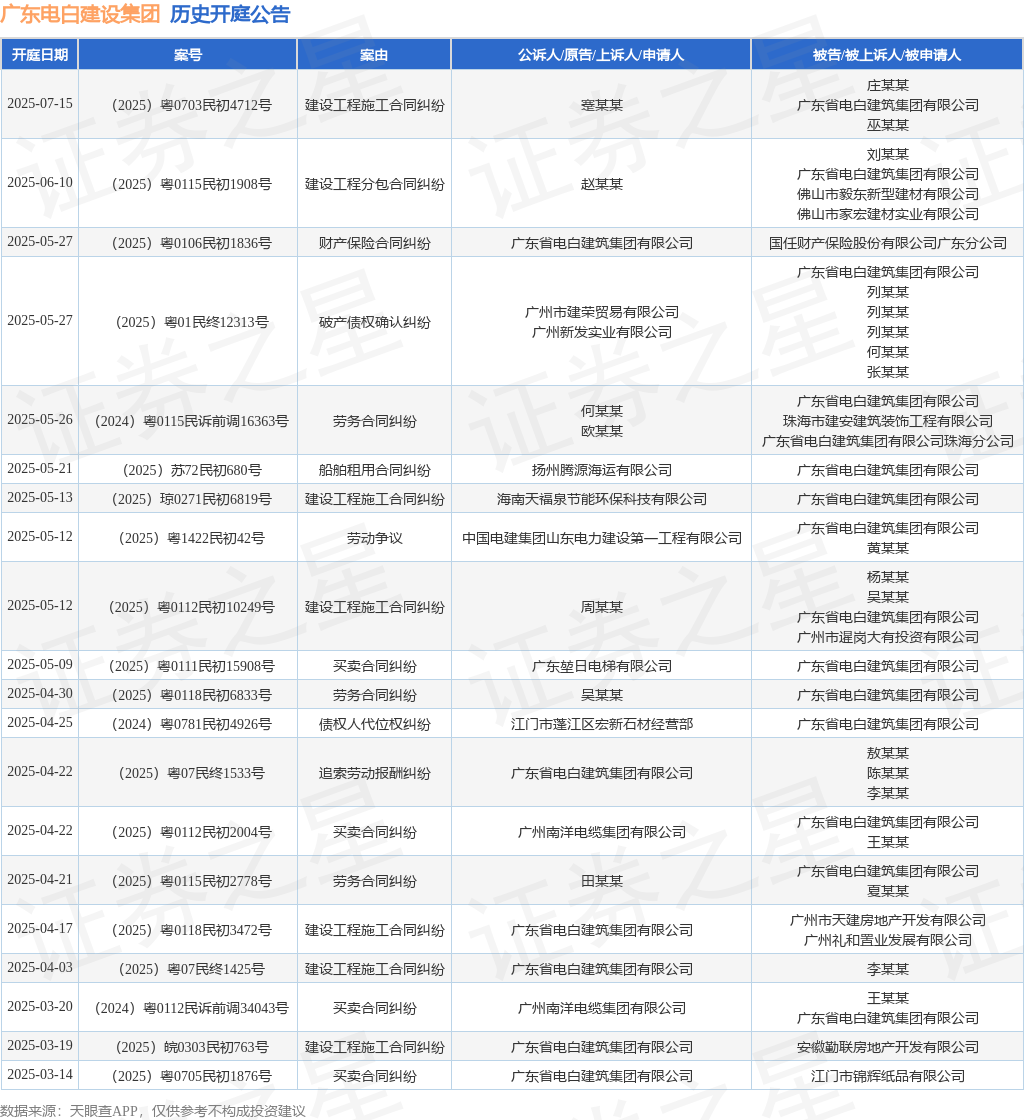Click 国任财产保险股份有限公司广东分公司

888,244
